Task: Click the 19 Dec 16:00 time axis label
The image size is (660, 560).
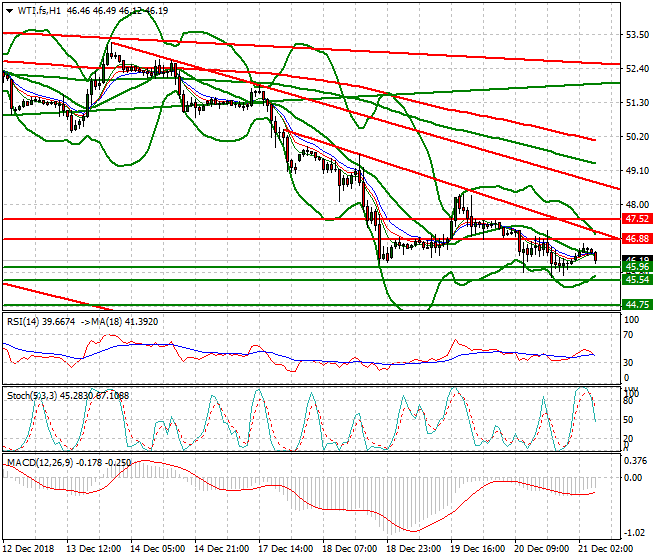Action: point(477,549)
